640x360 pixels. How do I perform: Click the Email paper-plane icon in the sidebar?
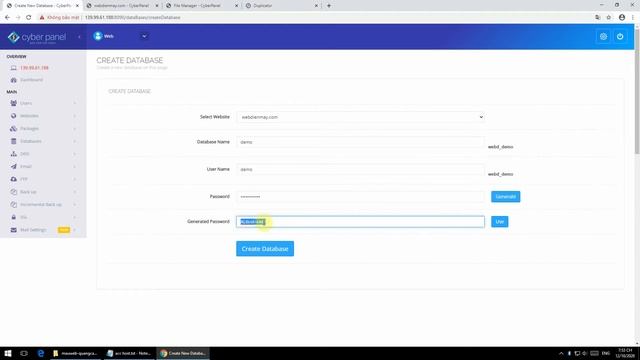pos(13,167)
